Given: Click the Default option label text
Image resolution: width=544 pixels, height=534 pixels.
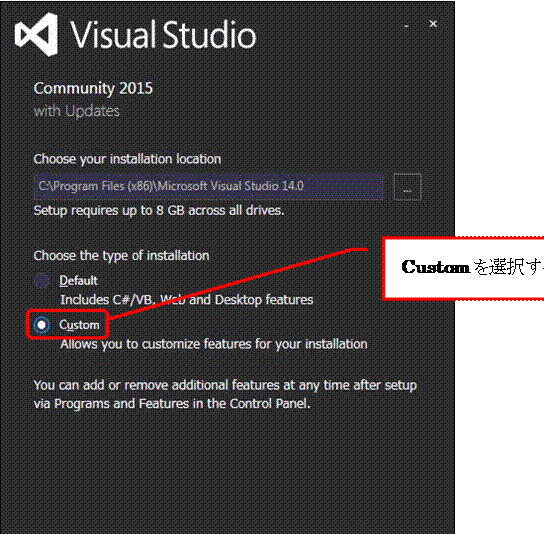Looking at the screenshot, I should 78,280.
